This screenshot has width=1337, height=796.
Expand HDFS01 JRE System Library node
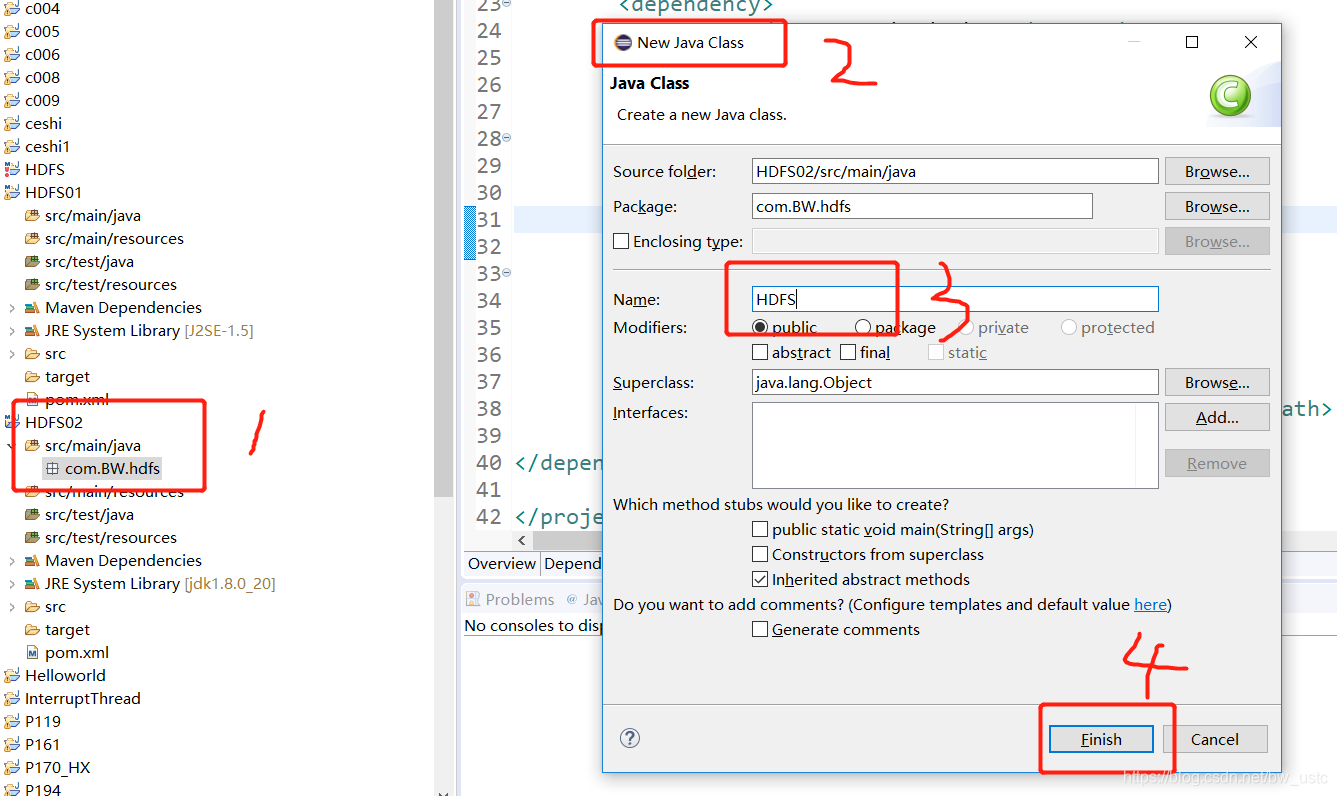12,330
